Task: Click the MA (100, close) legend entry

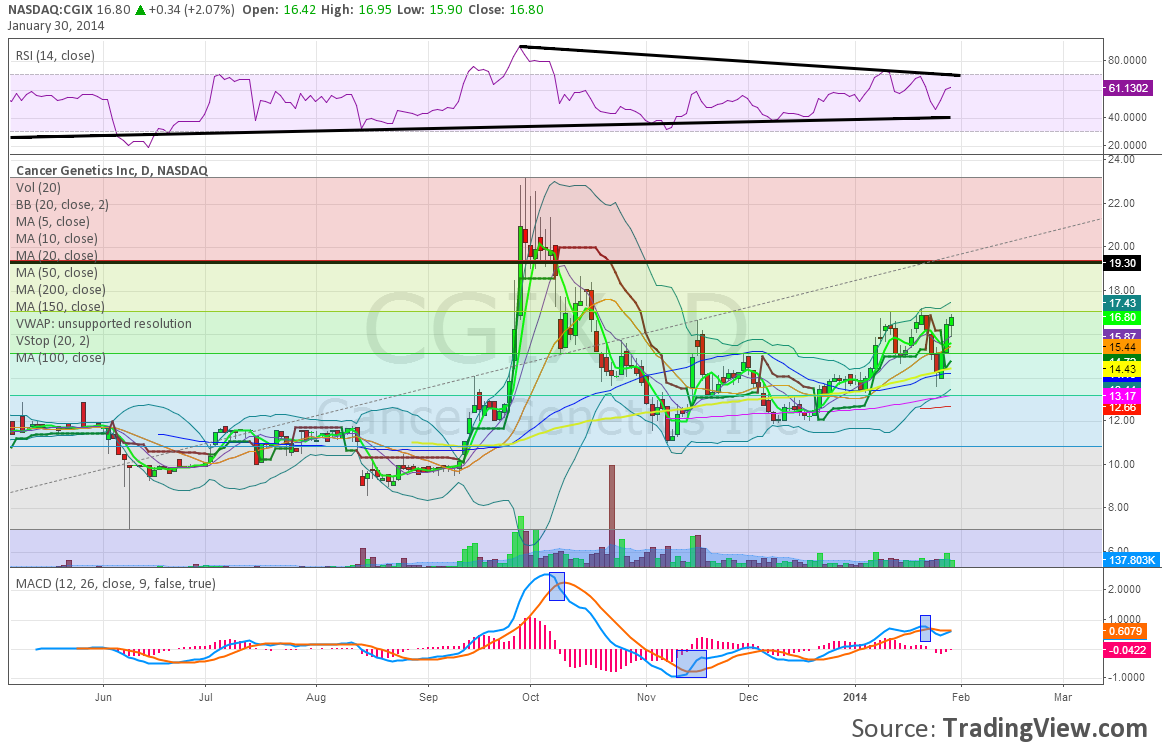Action: tap(61, 358)
